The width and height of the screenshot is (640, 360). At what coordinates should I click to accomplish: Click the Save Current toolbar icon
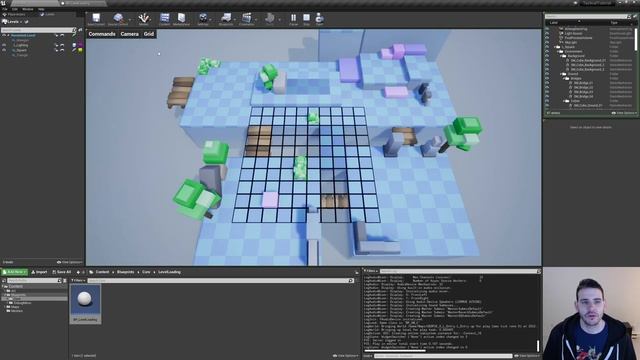[x=96, y=18]
